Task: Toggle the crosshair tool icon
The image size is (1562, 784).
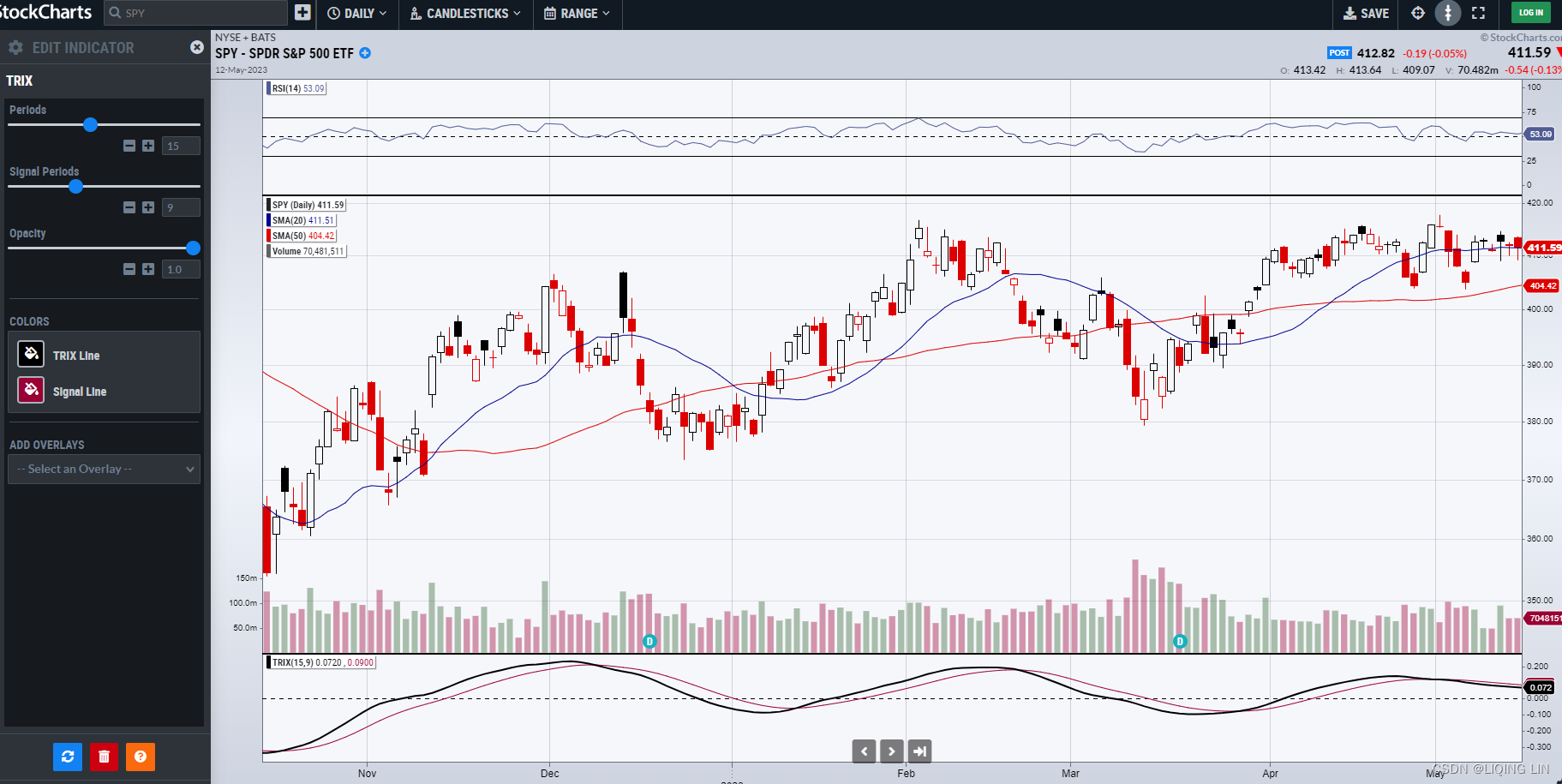Action: [1418, 13]
